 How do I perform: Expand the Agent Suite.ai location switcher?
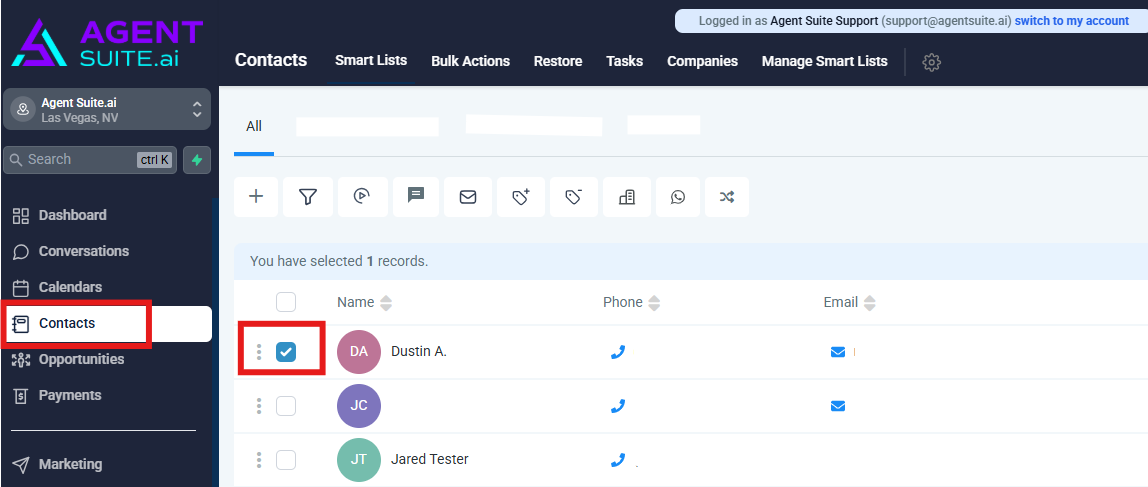[x=107, y=109]
